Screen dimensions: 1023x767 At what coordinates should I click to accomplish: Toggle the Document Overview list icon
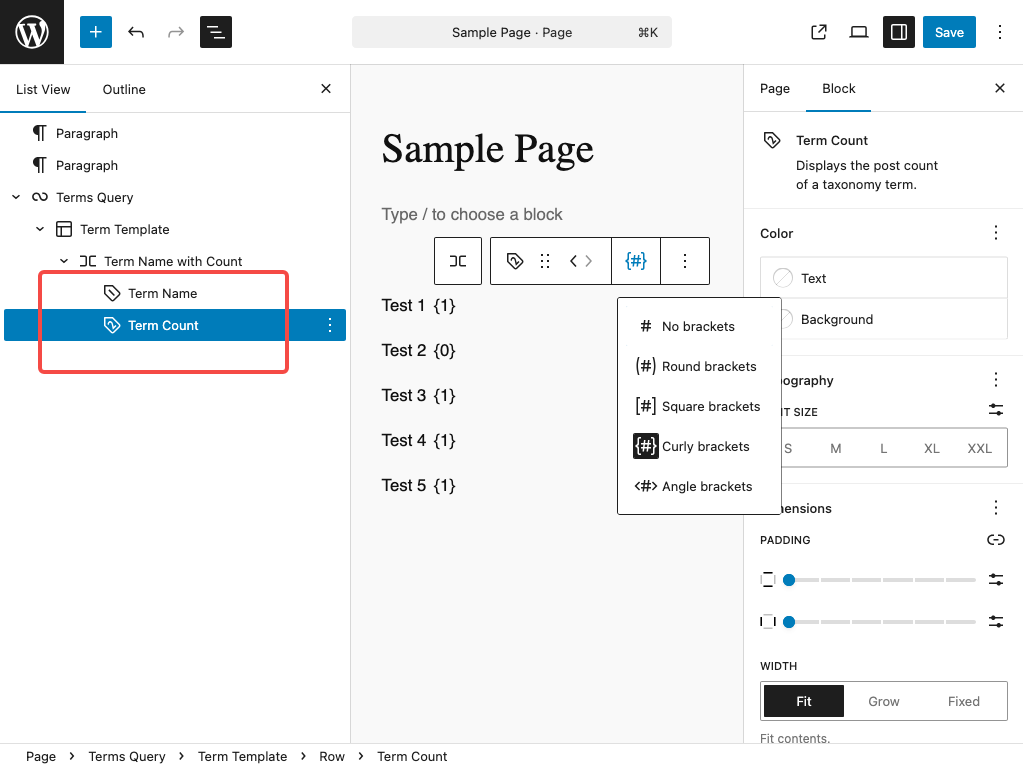(216, 32)
